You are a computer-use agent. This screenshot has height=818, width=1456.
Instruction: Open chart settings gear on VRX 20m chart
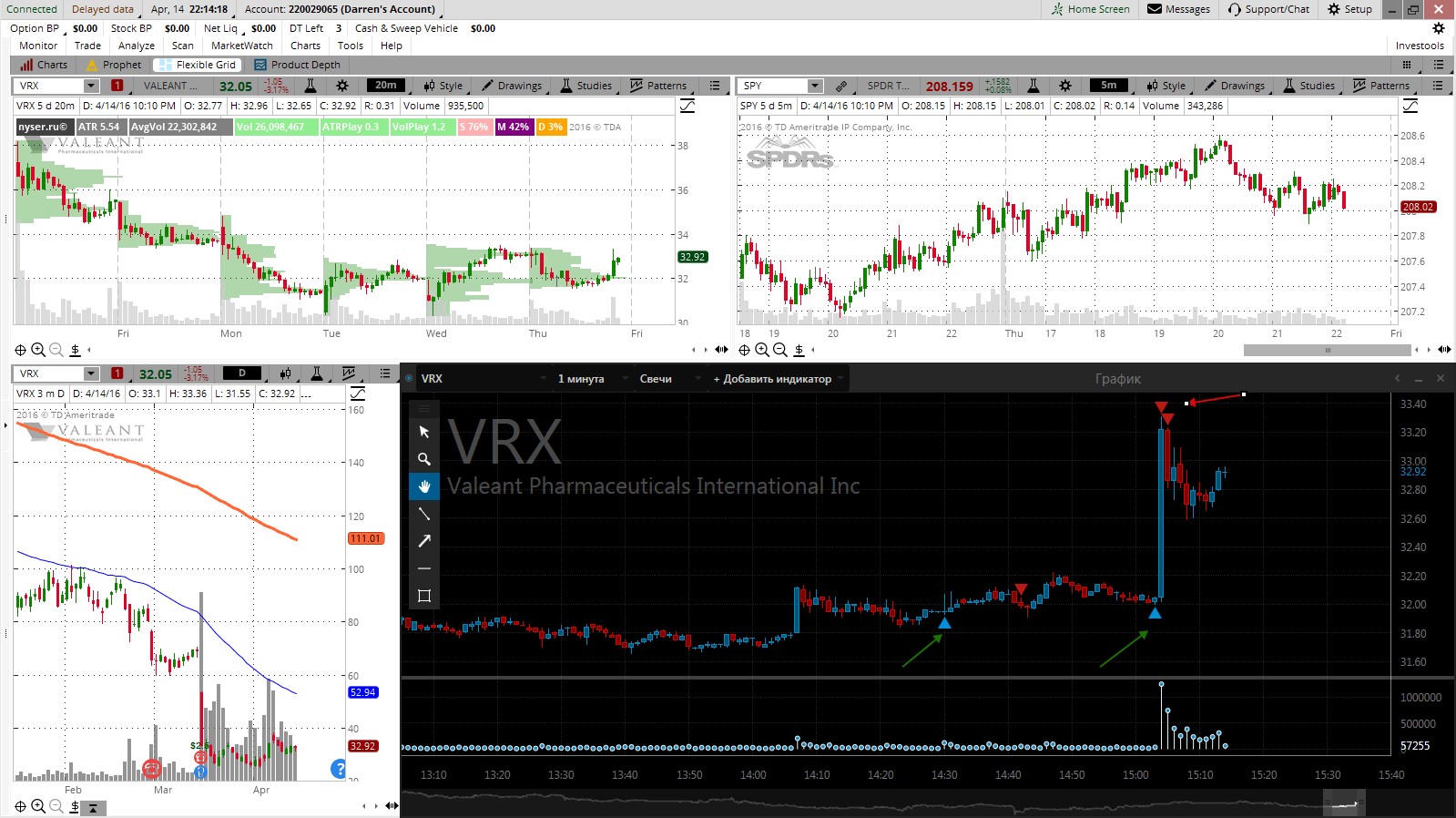click(342, 86)
